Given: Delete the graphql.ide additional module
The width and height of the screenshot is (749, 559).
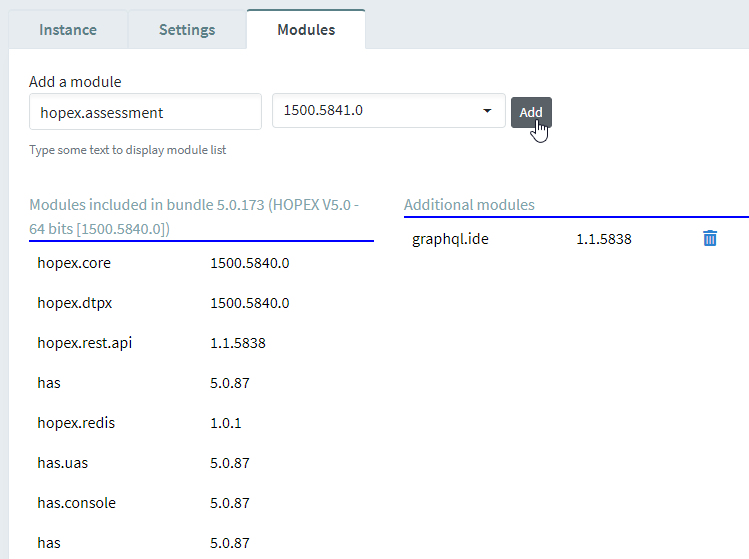Looking at the screenshot, I should click(710, 238).
